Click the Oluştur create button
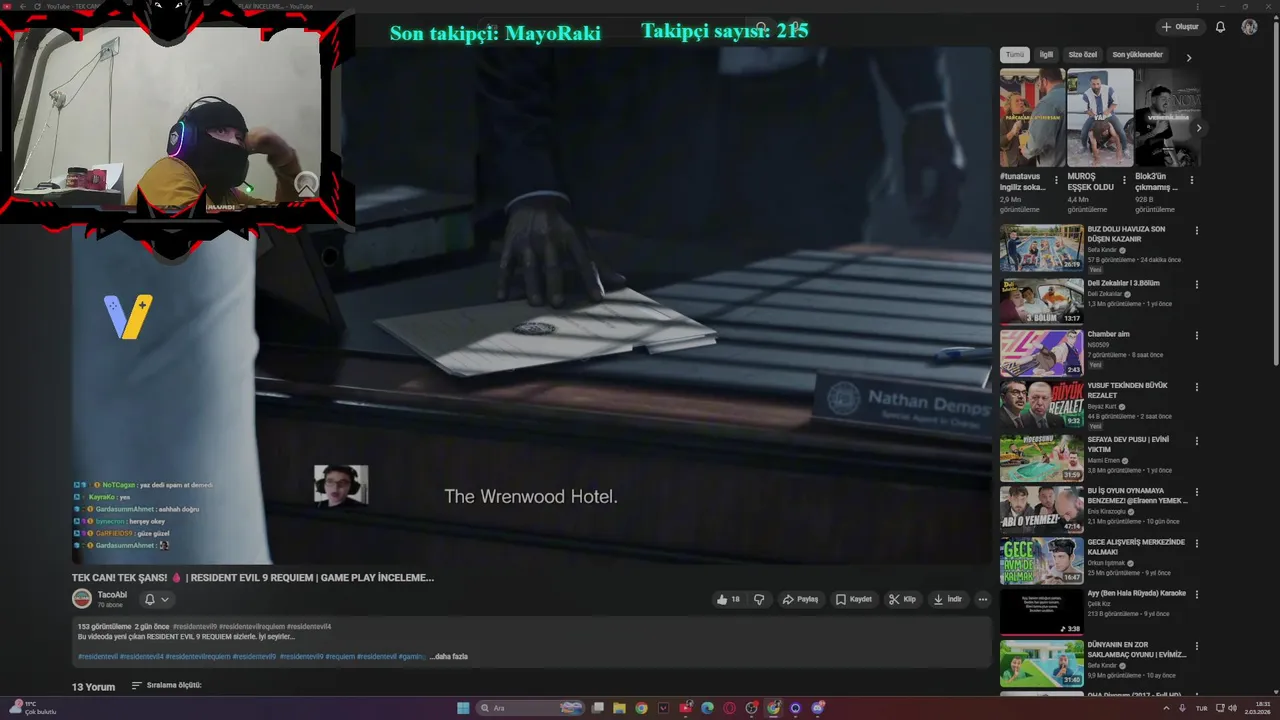The image size is (1280, 720). coord(1179,27)
